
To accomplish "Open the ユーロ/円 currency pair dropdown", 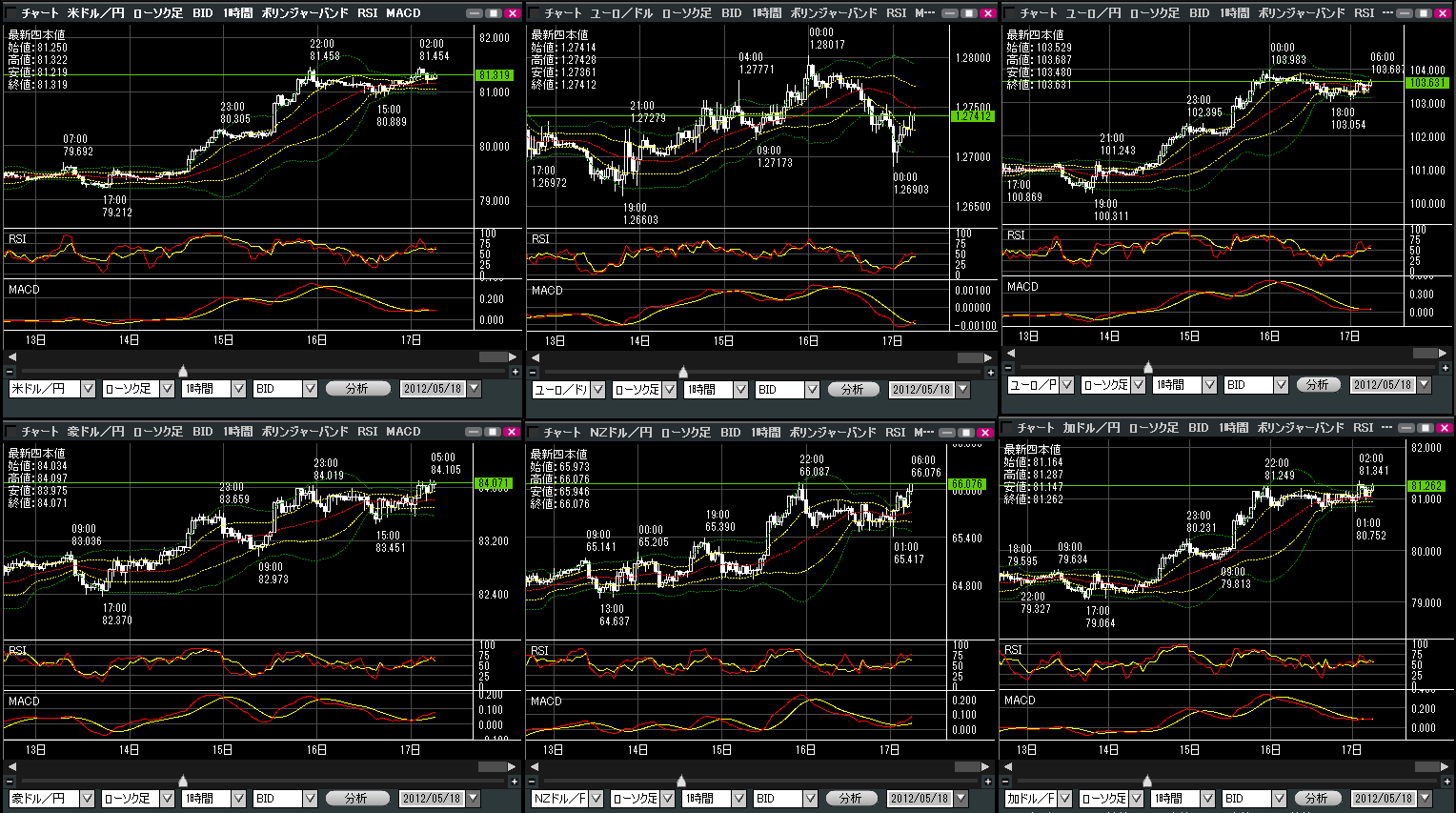I will 1066,385.
